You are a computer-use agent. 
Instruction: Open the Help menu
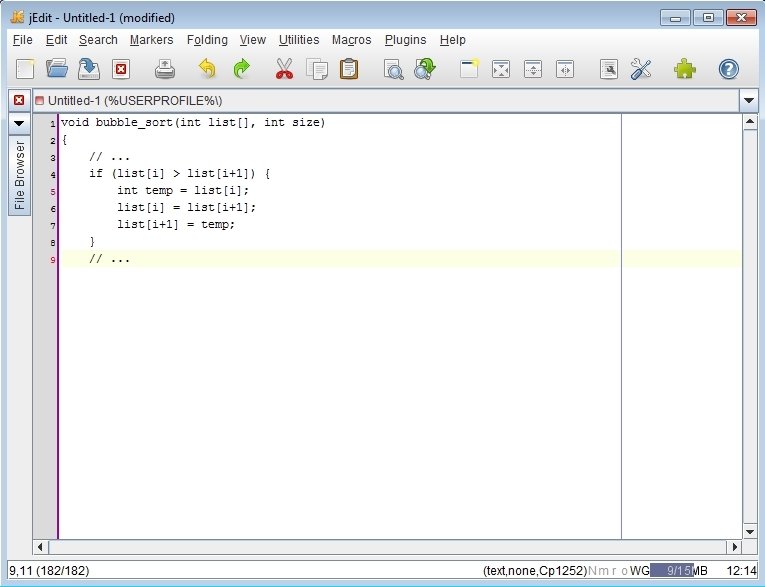[x=452, y=40]
